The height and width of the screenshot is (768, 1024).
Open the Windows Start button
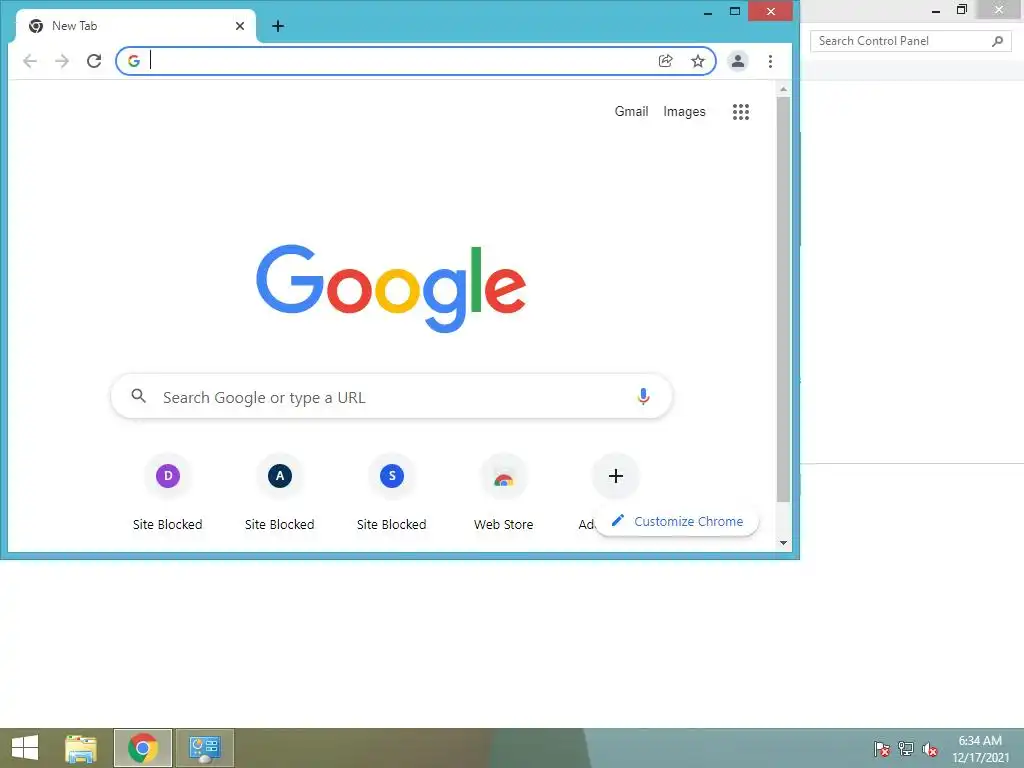25,748
